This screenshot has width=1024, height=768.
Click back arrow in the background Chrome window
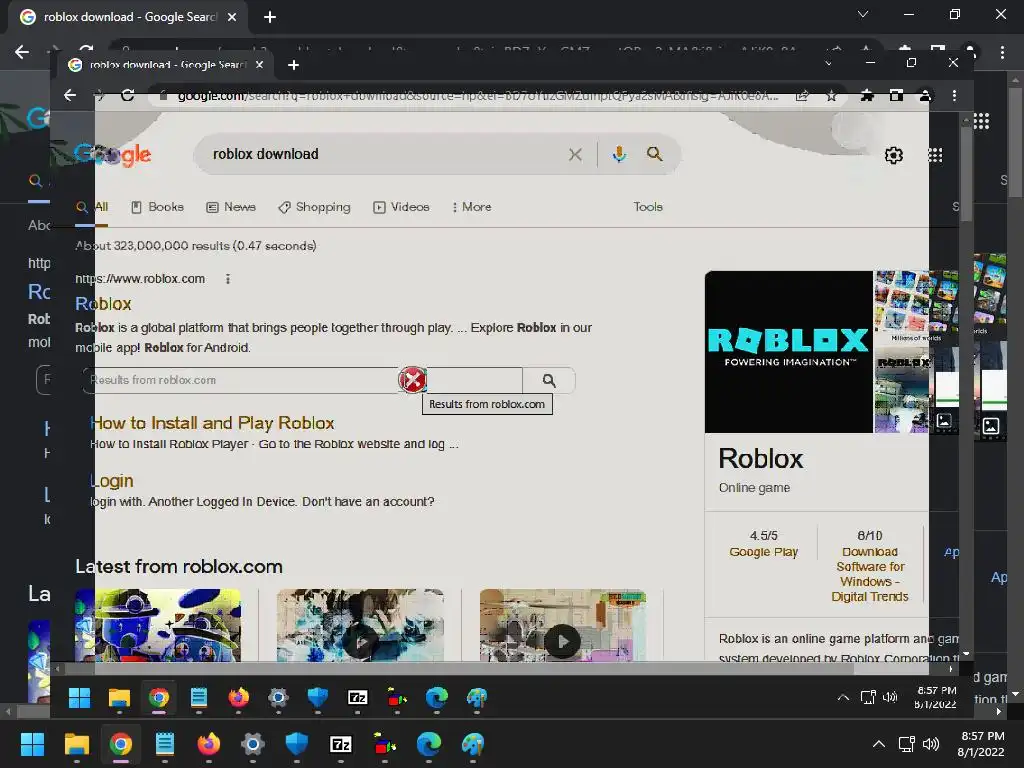(x=22, y=52)
